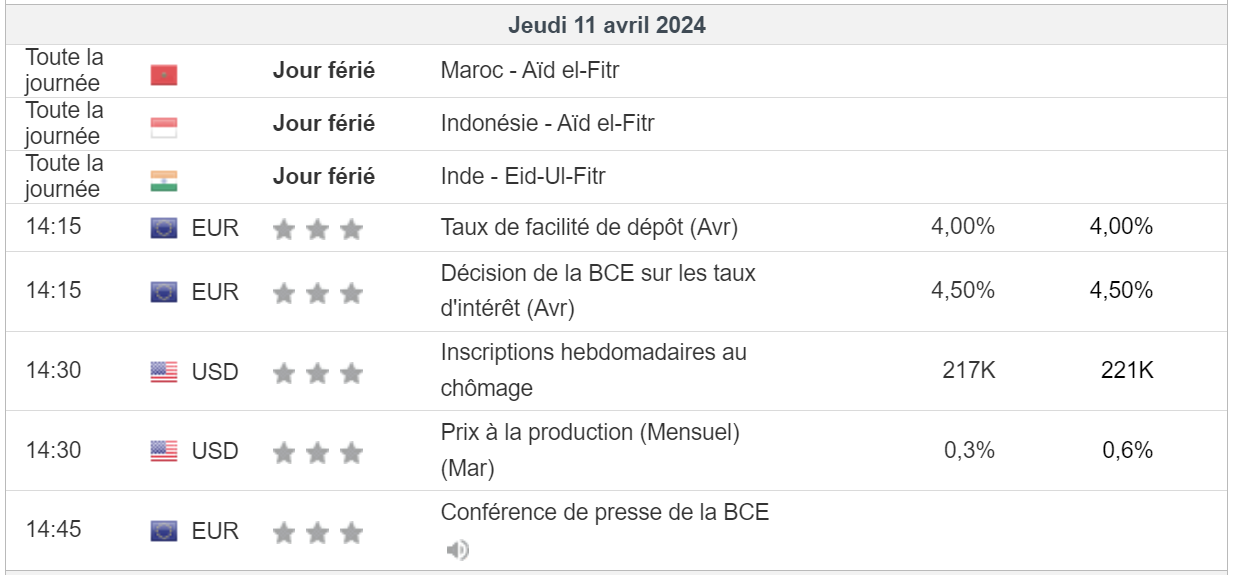Open Conférence de presse de la BCE event
This screenshot has height=575, width=1234.
pyautogui.click(x=605, y=513)
